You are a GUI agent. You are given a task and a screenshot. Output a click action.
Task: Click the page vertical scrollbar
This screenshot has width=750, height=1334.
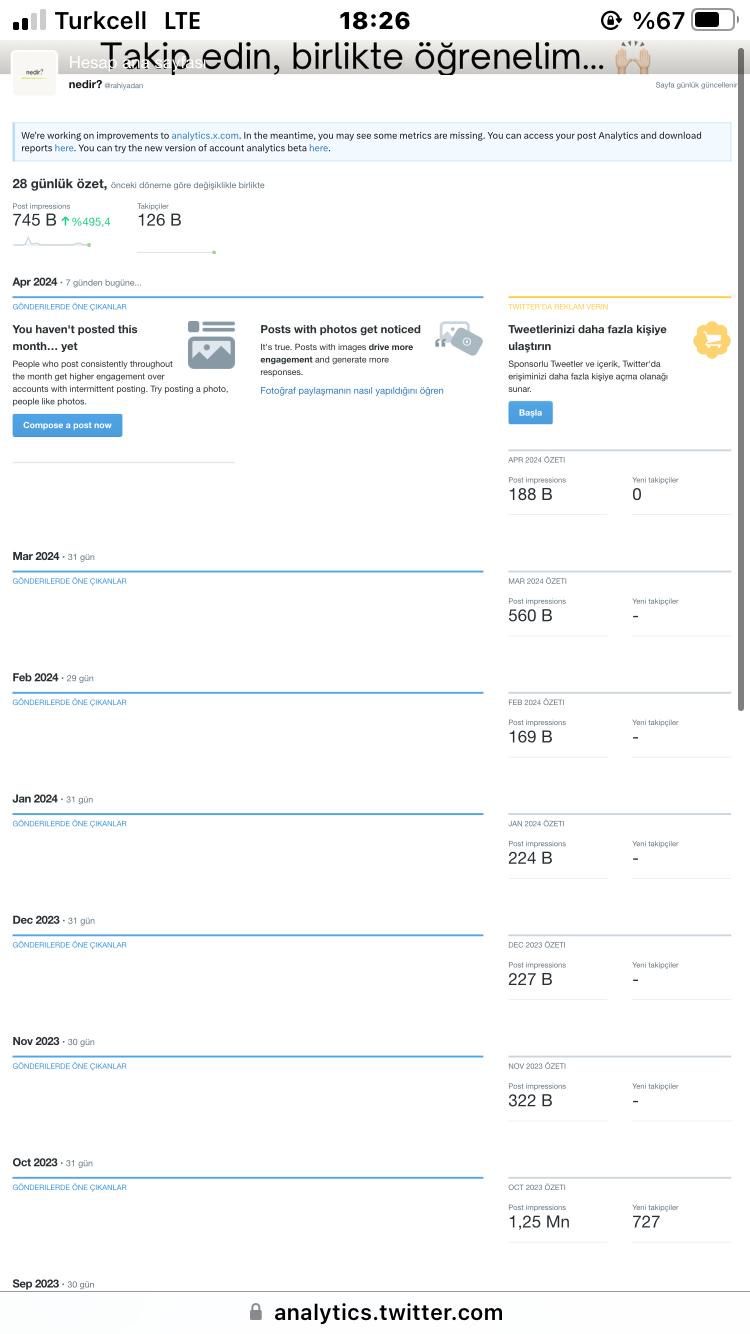coord(741,380)
